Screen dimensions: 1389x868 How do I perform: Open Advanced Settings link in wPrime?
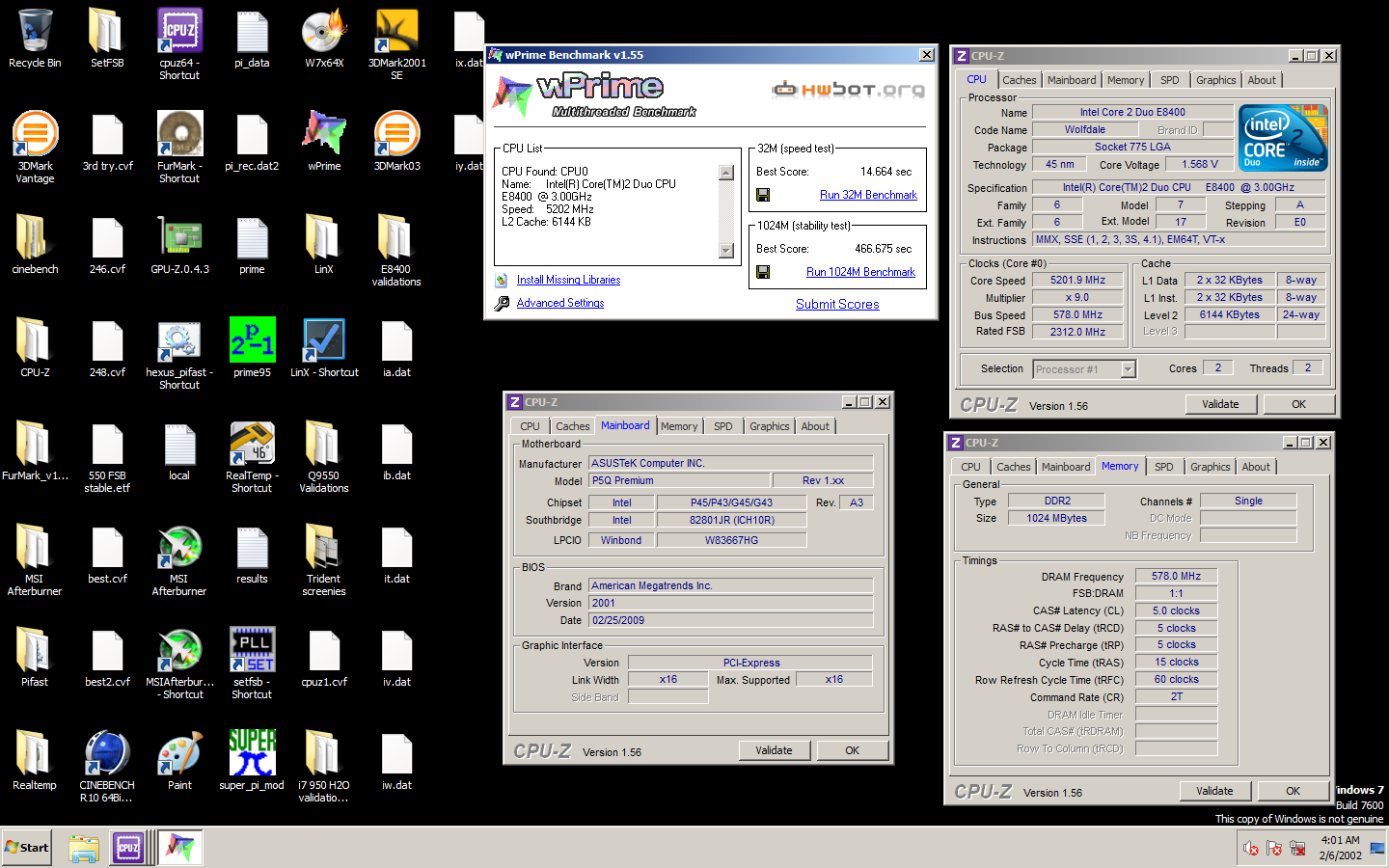click(x=560, y=303)
